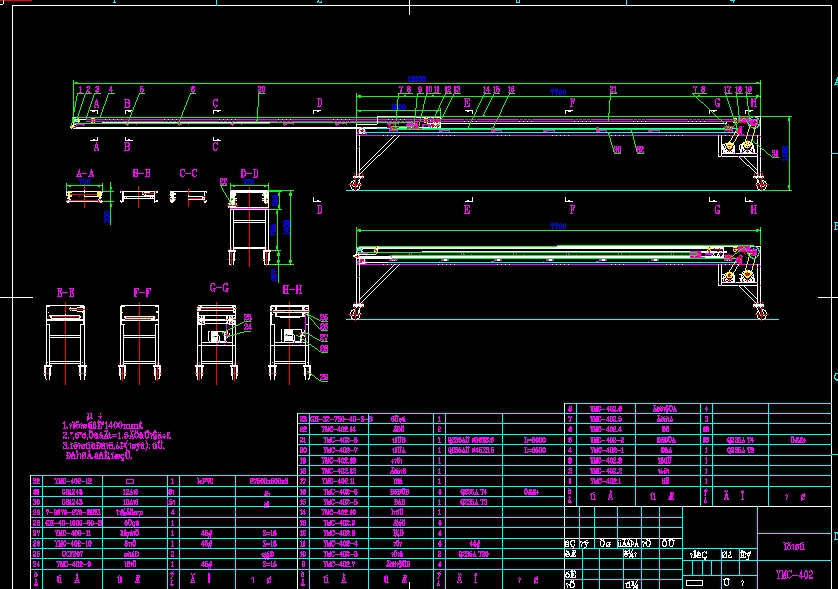This screenshot has width=838, height=589.
Task: Select the 7700 dimension above the lower conveyor view
Action: (558, 226)
